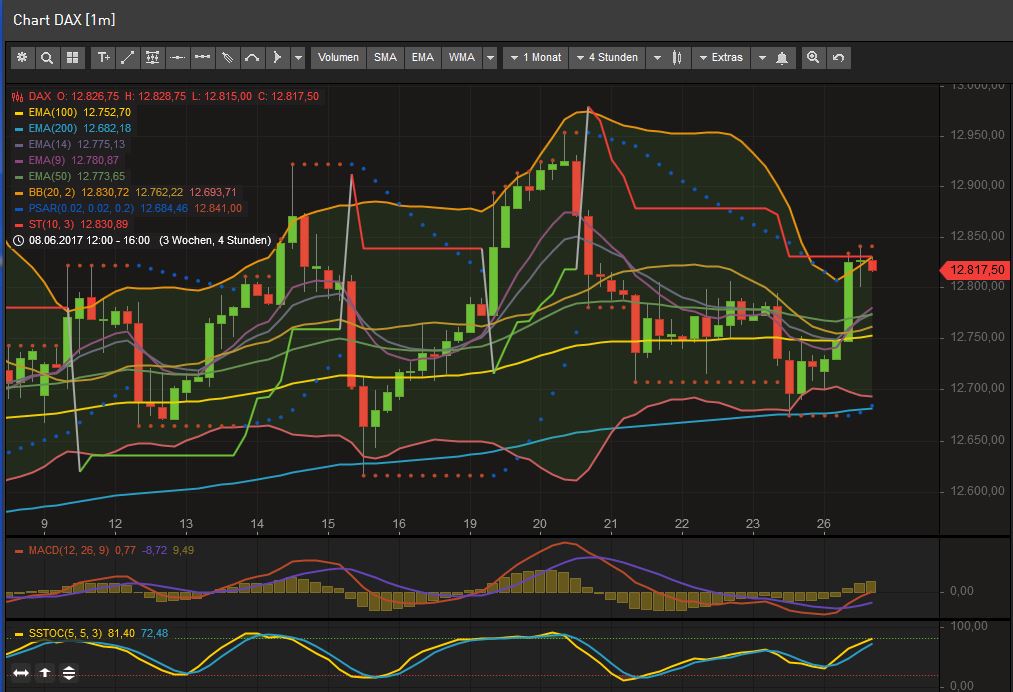The height and width of the screenshot is (692, 1013).
Task: Click the undo reset arrow icon
Action: [x=838, y=58]
